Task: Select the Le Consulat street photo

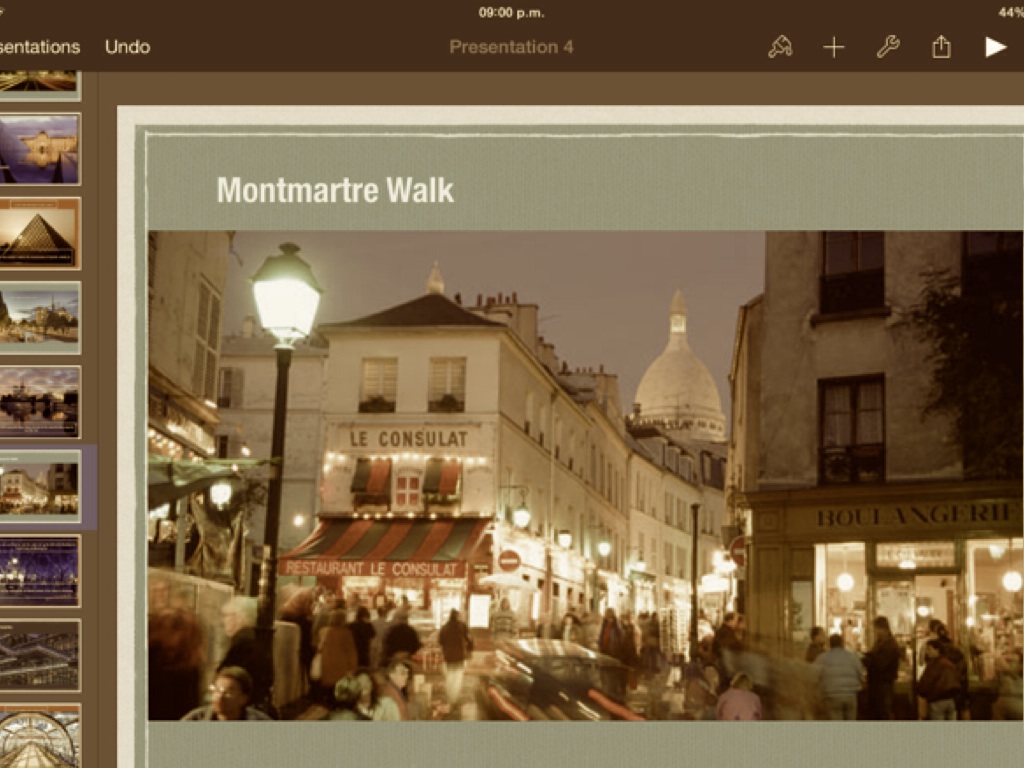Action: point(585,475)
